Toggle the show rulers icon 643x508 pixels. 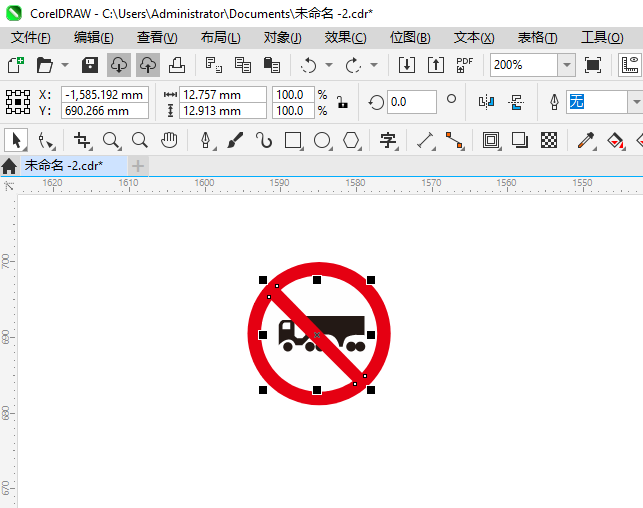[630, 65]
